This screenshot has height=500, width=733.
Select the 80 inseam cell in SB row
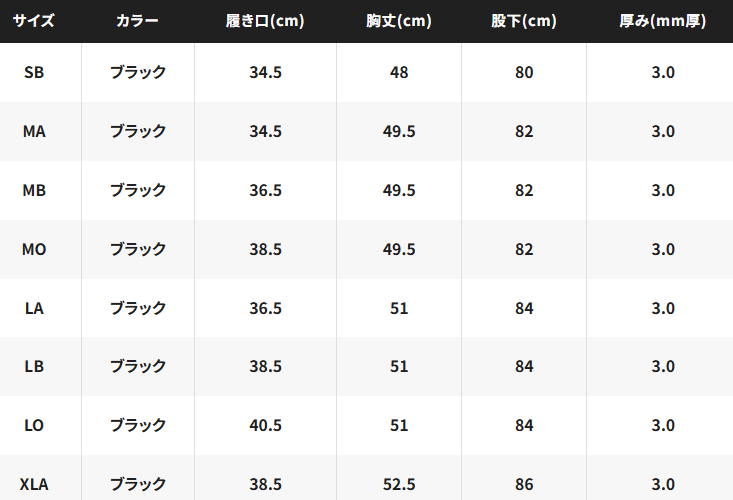[x=524, y=72]
